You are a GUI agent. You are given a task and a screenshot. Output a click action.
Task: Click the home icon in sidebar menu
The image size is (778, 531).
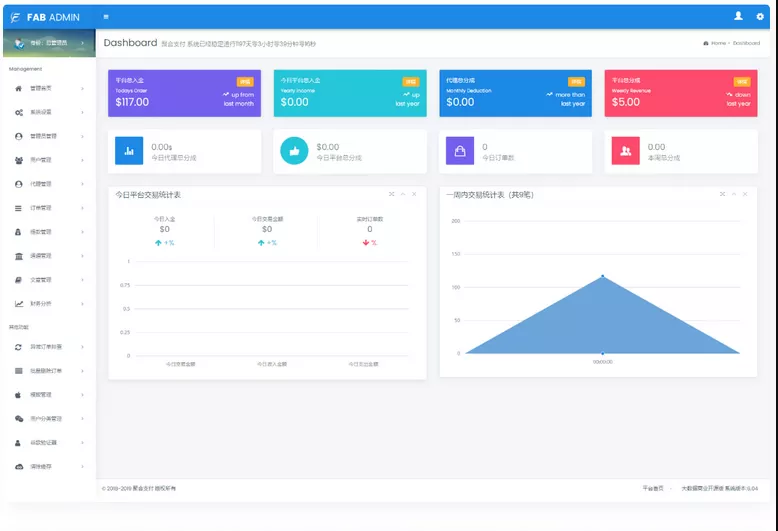click(x=19, y=88)
